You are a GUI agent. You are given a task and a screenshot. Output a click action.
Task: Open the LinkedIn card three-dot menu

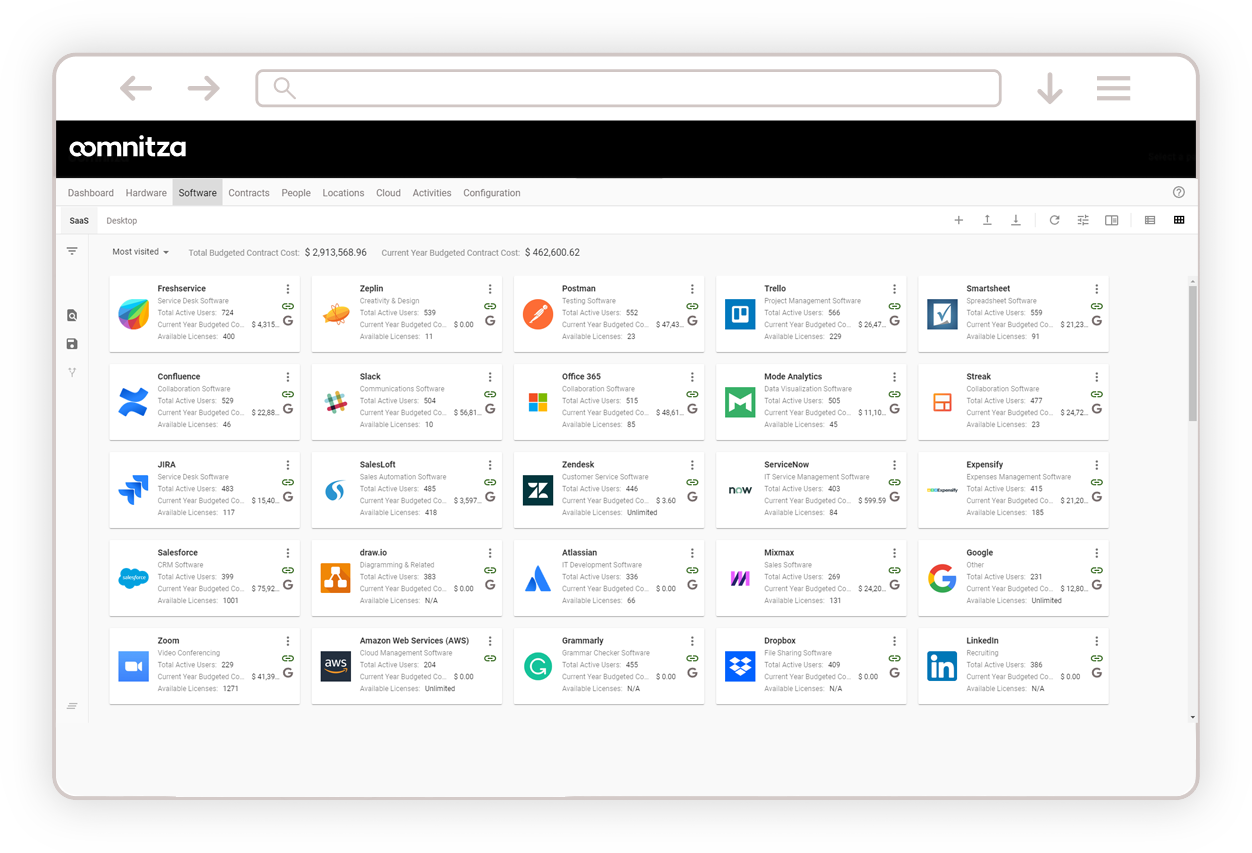(x=1096, y=641)
